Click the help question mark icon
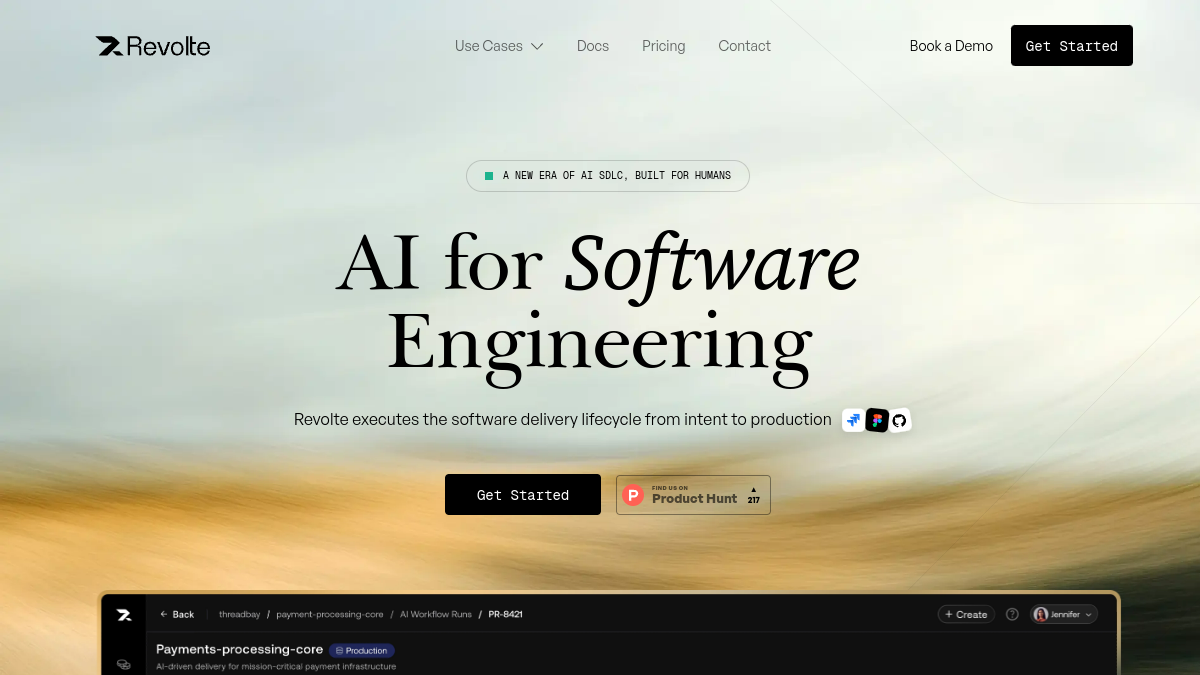Viewport: 1200px width, 675px height. click(x=1012, y=614)
